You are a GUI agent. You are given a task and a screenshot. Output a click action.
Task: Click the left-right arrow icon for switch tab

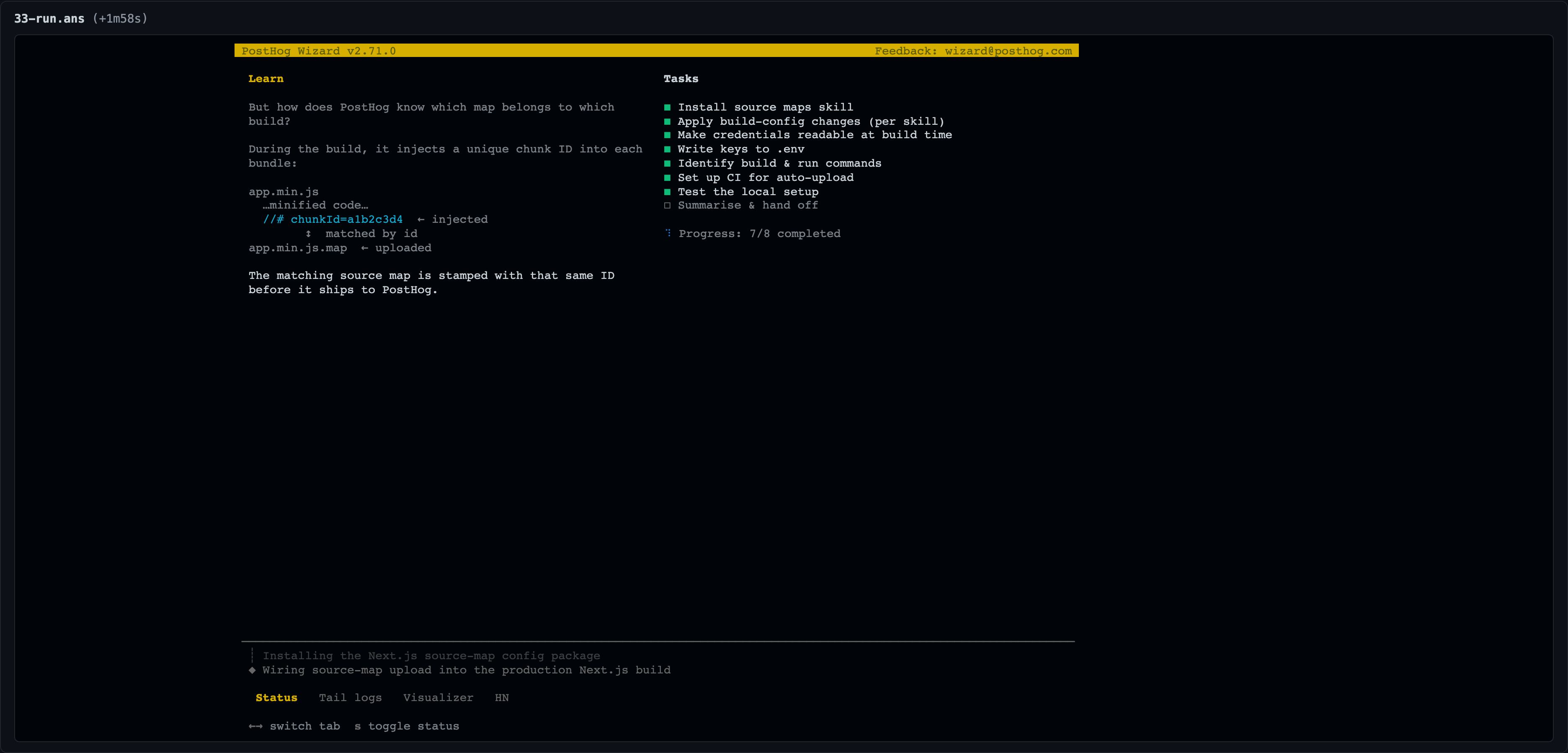point(255,726)
